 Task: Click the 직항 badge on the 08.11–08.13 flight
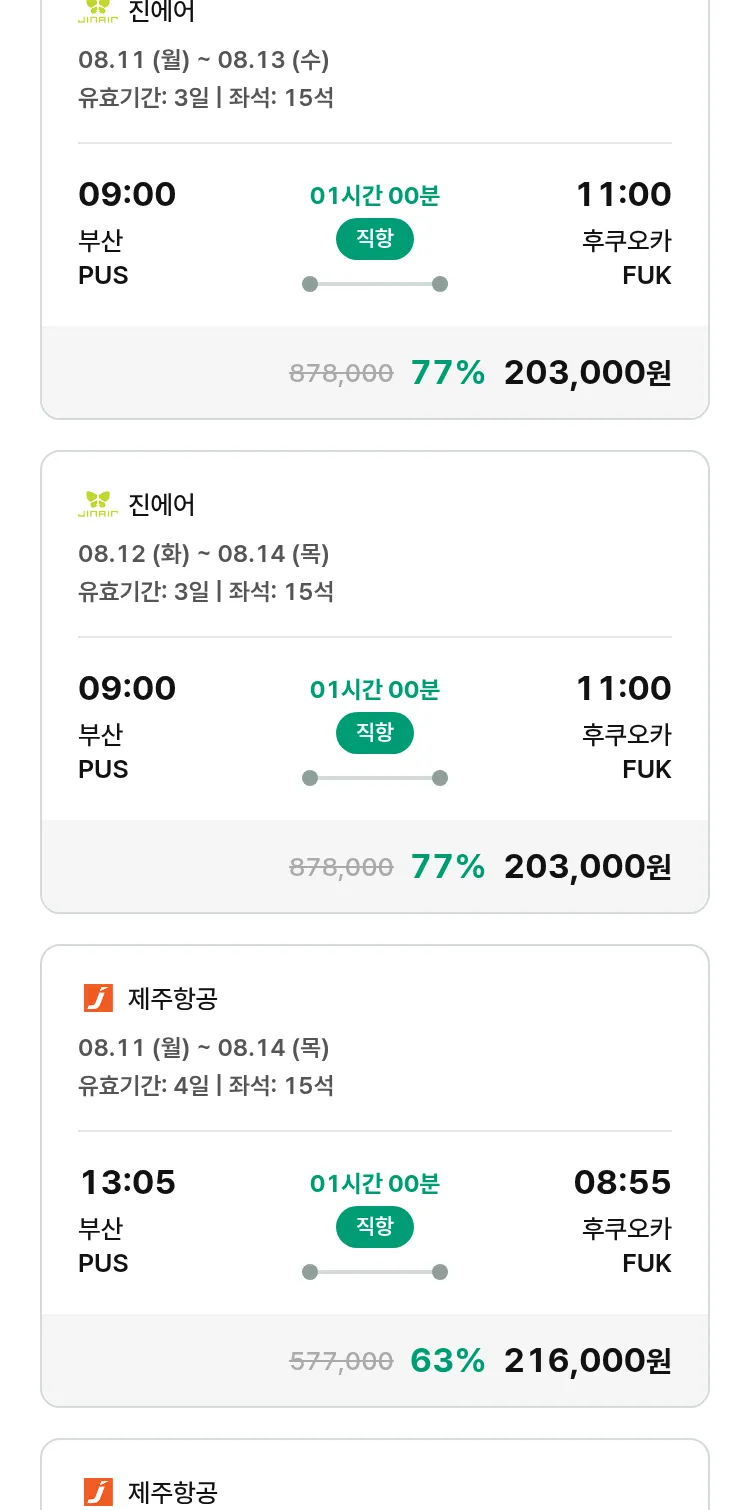pos(374,239)
